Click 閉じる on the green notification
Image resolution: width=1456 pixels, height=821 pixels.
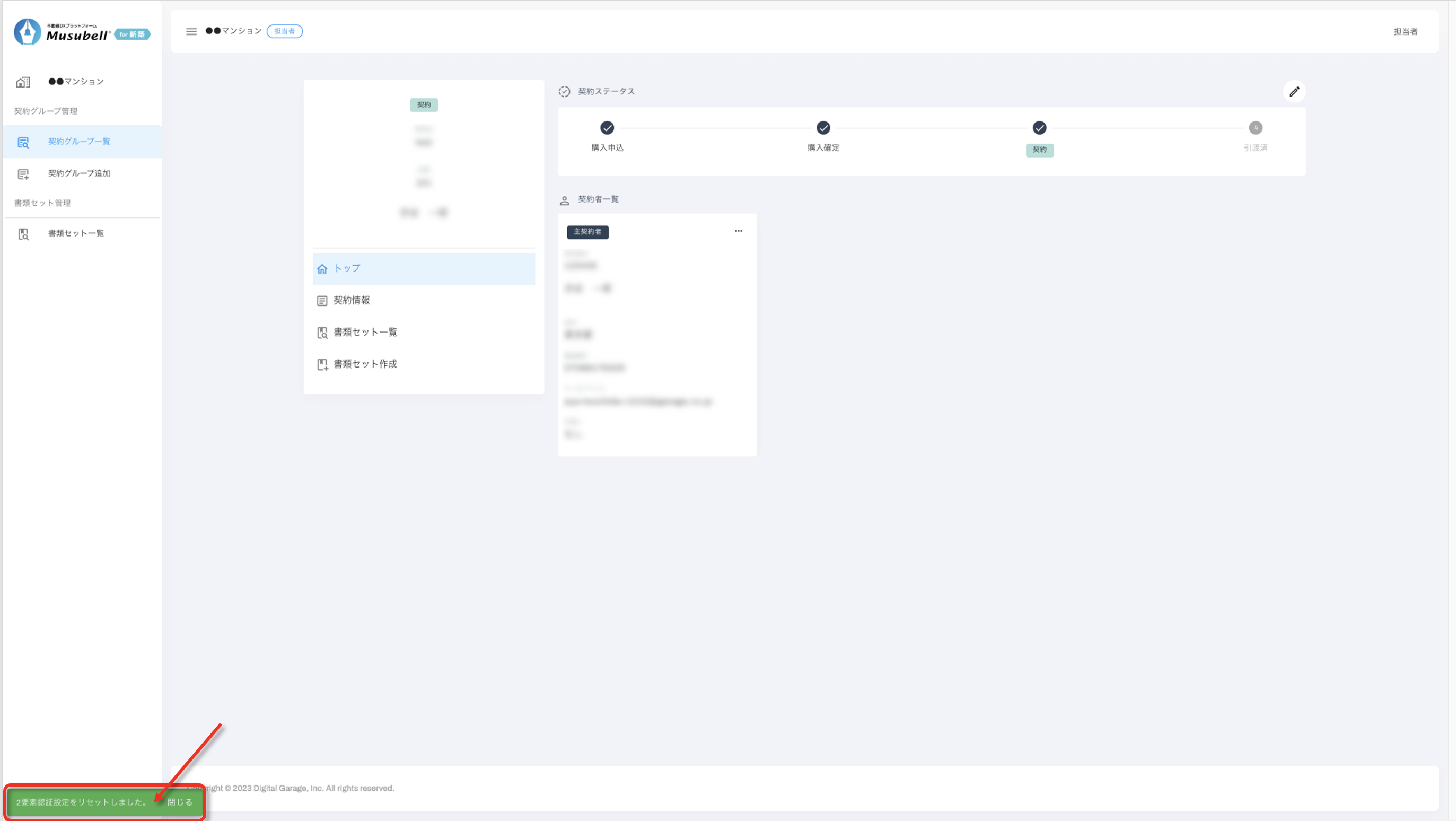pos(180,802)
